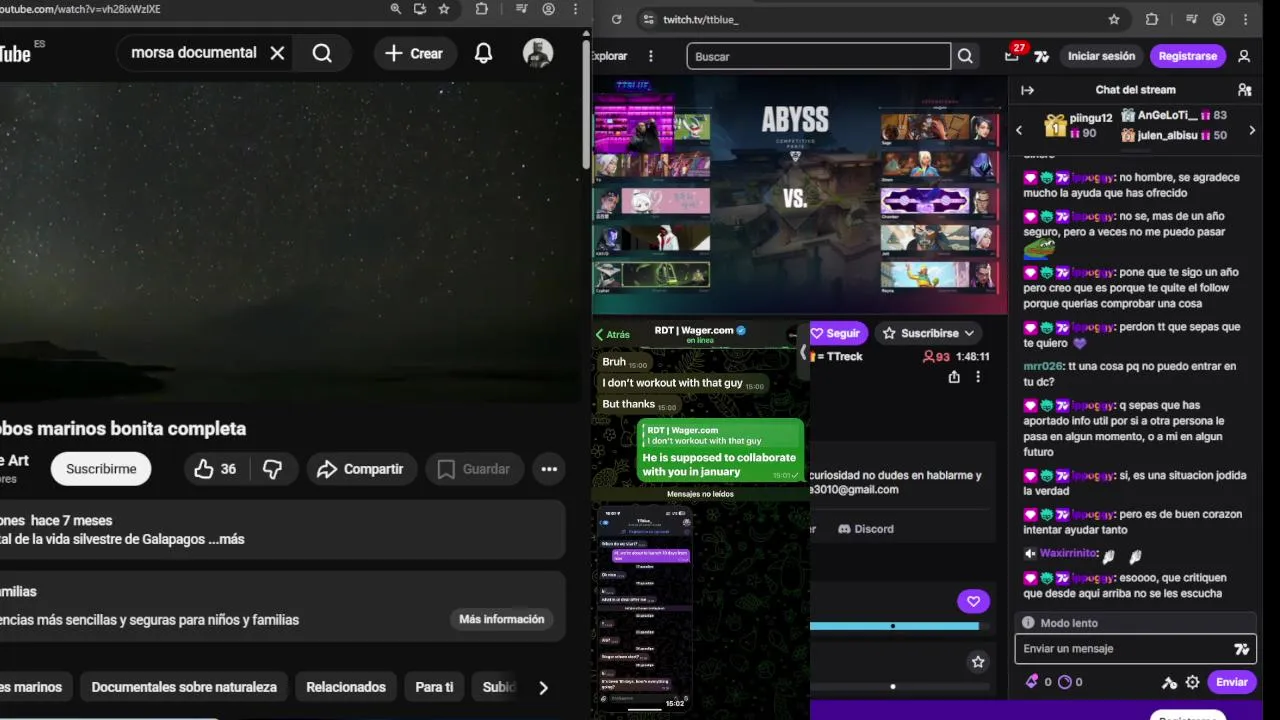Click Iniciar sesión on Twitch
Screen dimensions: 1280x720
point(1101,56)
